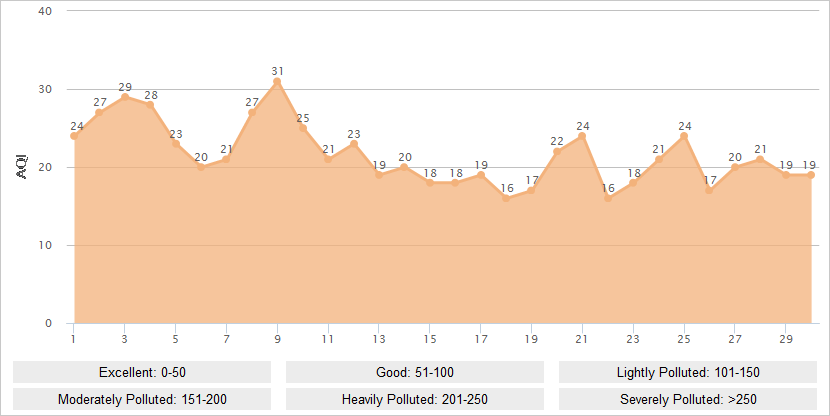The height and width of the screenshot is (416, 830).
Task: Click the day 21 data point of 24
Action: pyautogui.click(x=582, y=136)
